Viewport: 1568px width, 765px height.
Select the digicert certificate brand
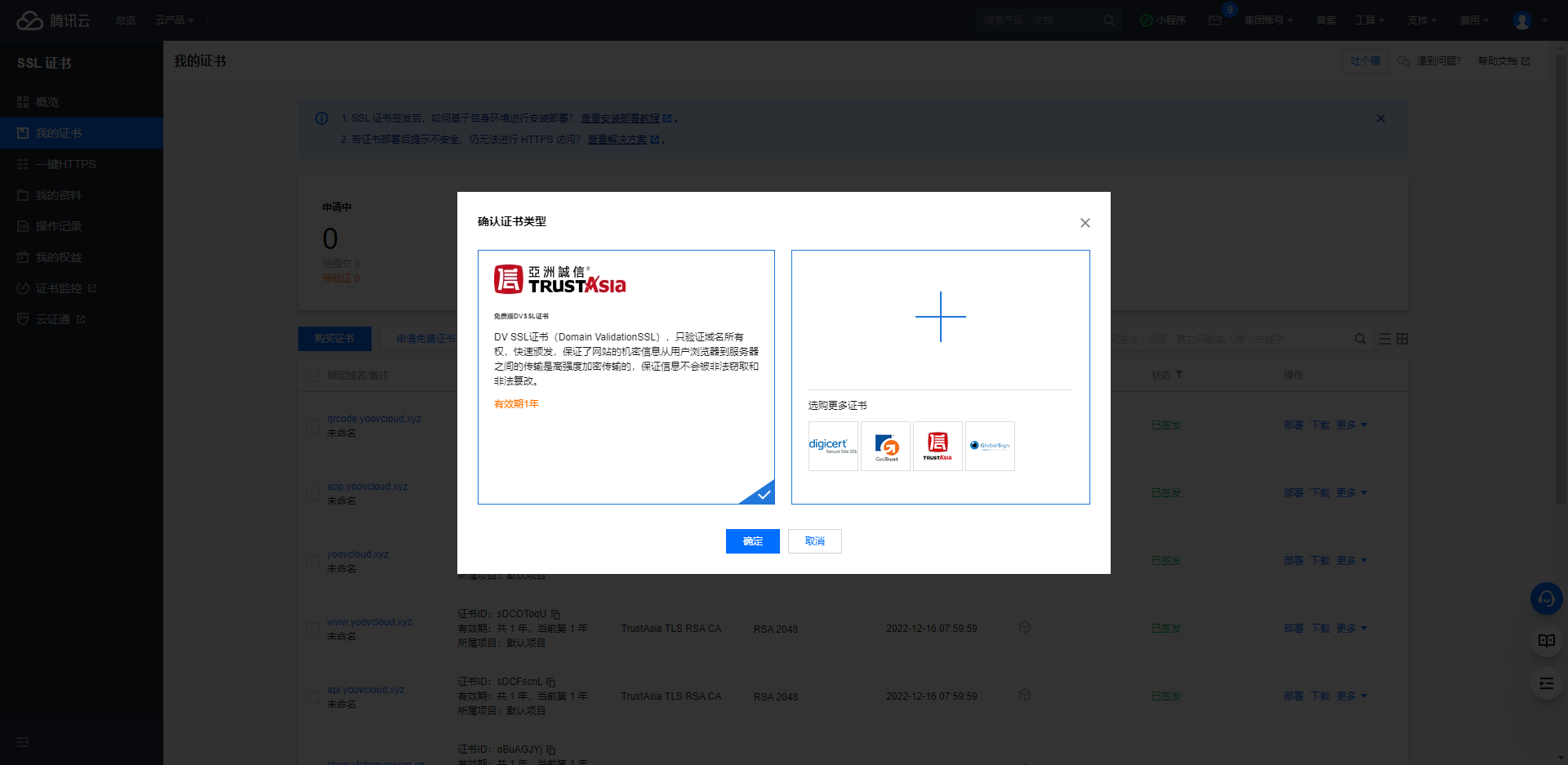click(833, 446)
